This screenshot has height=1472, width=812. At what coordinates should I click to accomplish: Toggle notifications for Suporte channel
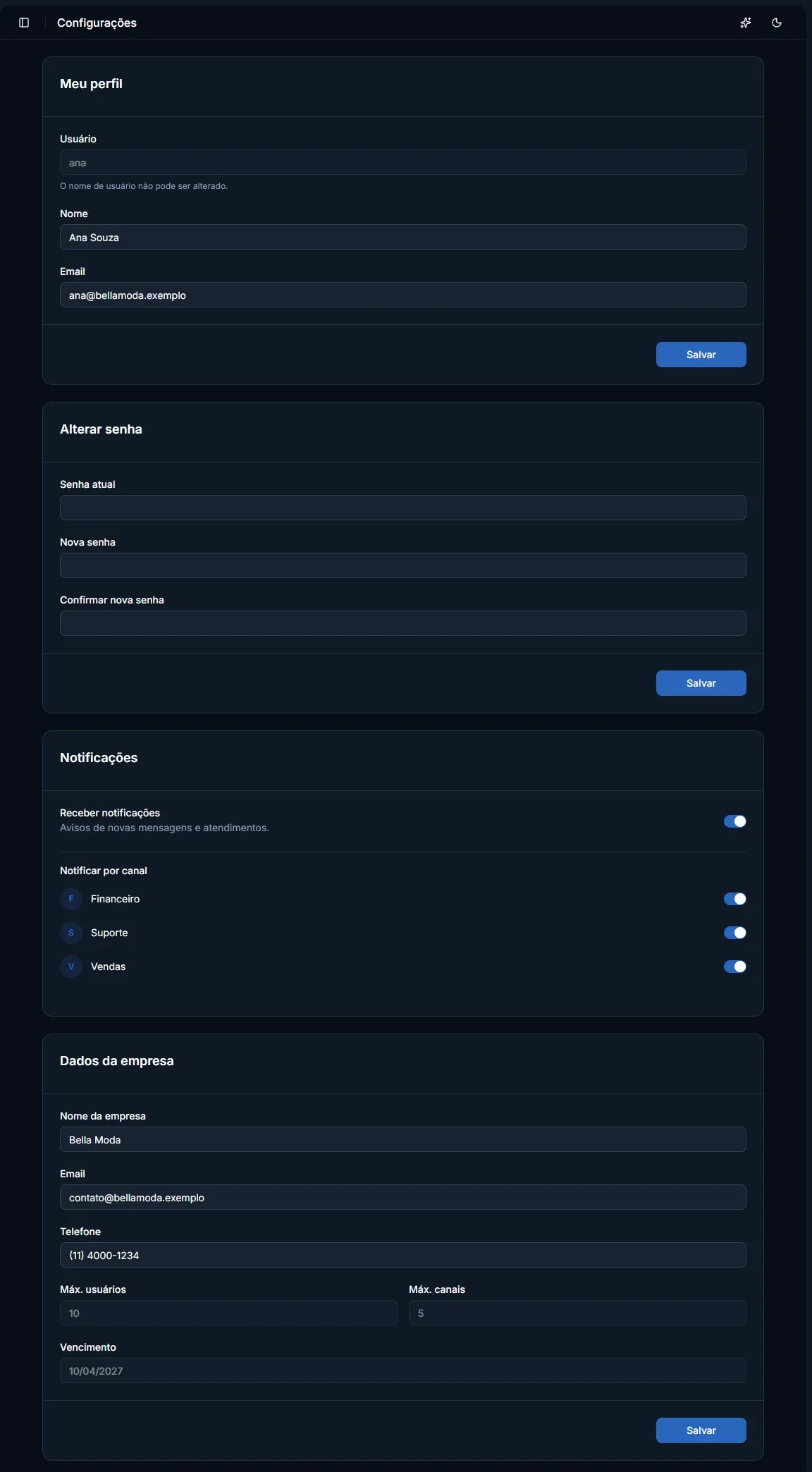(735, 933)
